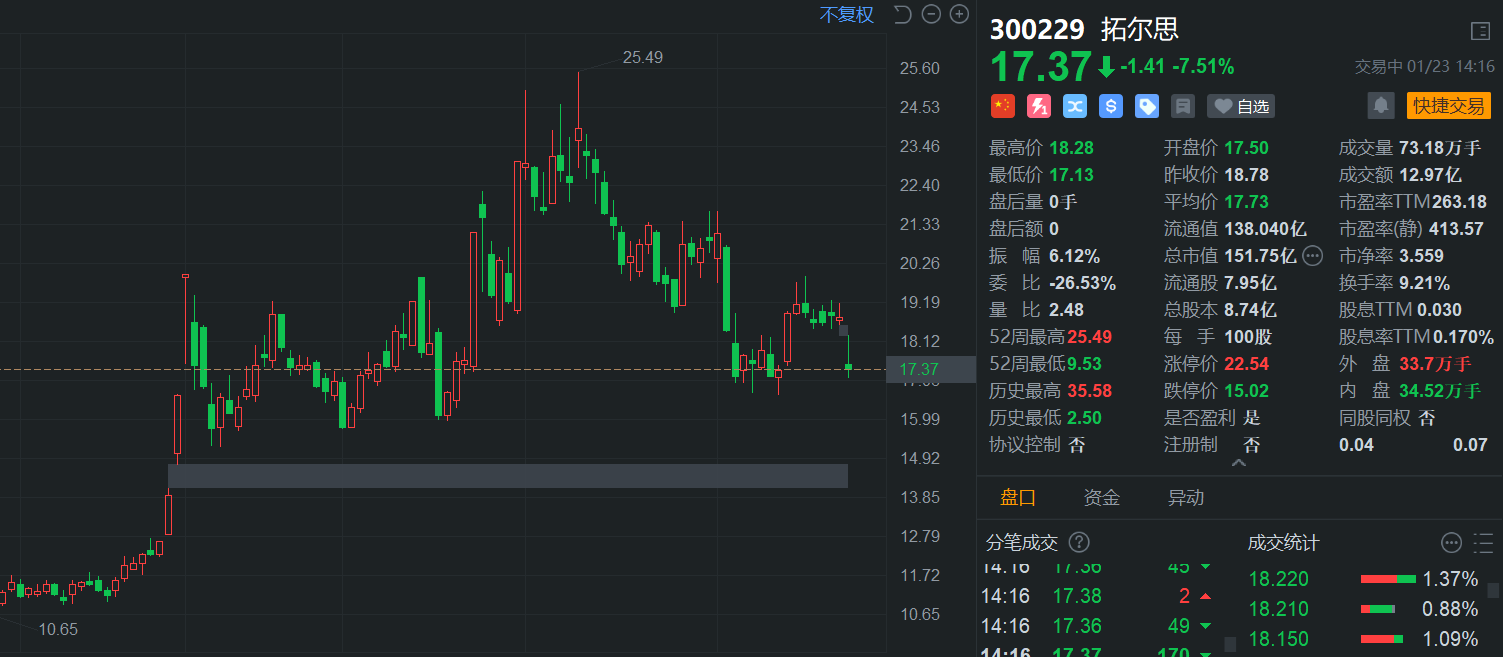Click the China flag market icon

tap(1002, 106)
